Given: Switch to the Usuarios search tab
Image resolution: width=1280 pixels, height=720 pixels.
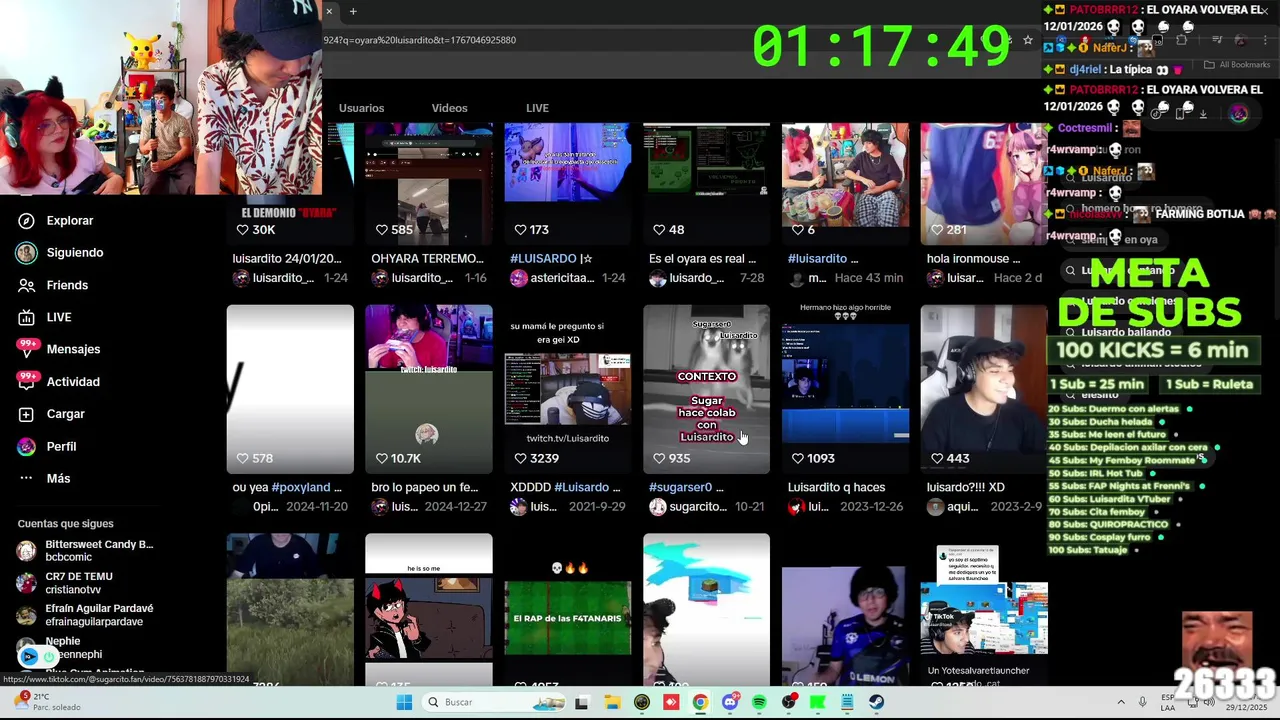Looking at the screenshot, I should [361, 108].
